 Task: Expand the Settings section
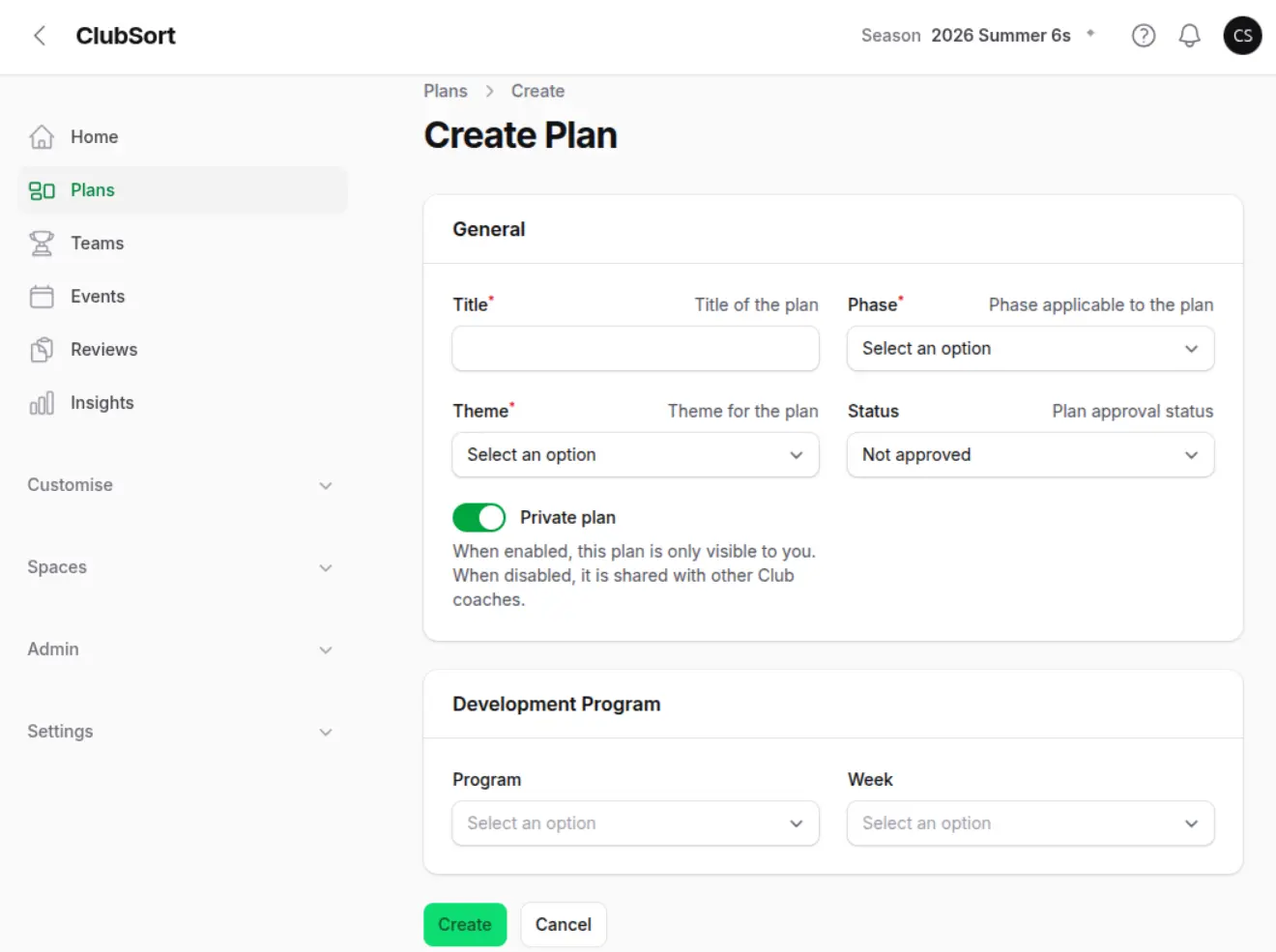pyautogui.click(x=180, y=732)
